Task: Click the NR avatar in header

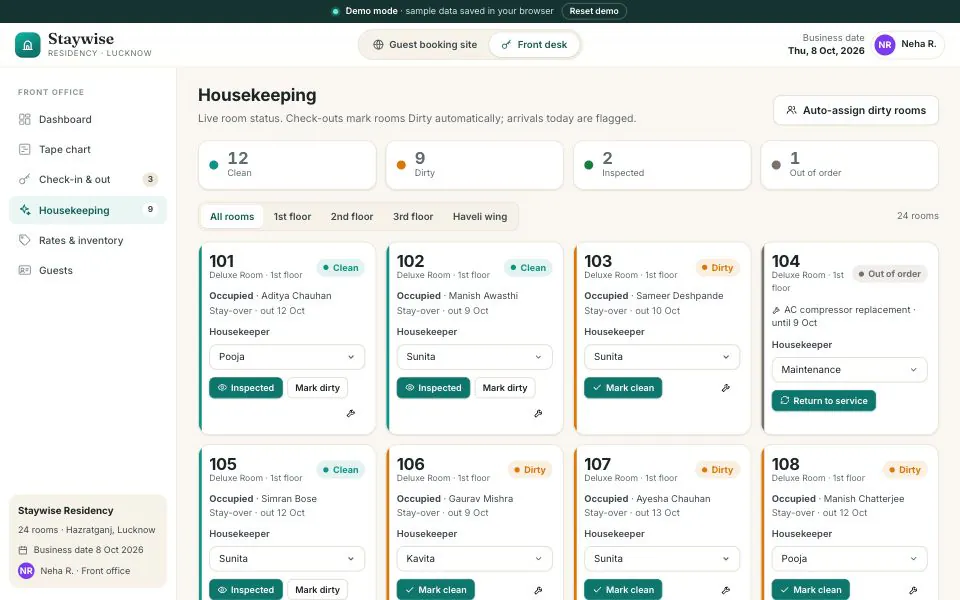Action: point(885,45)
